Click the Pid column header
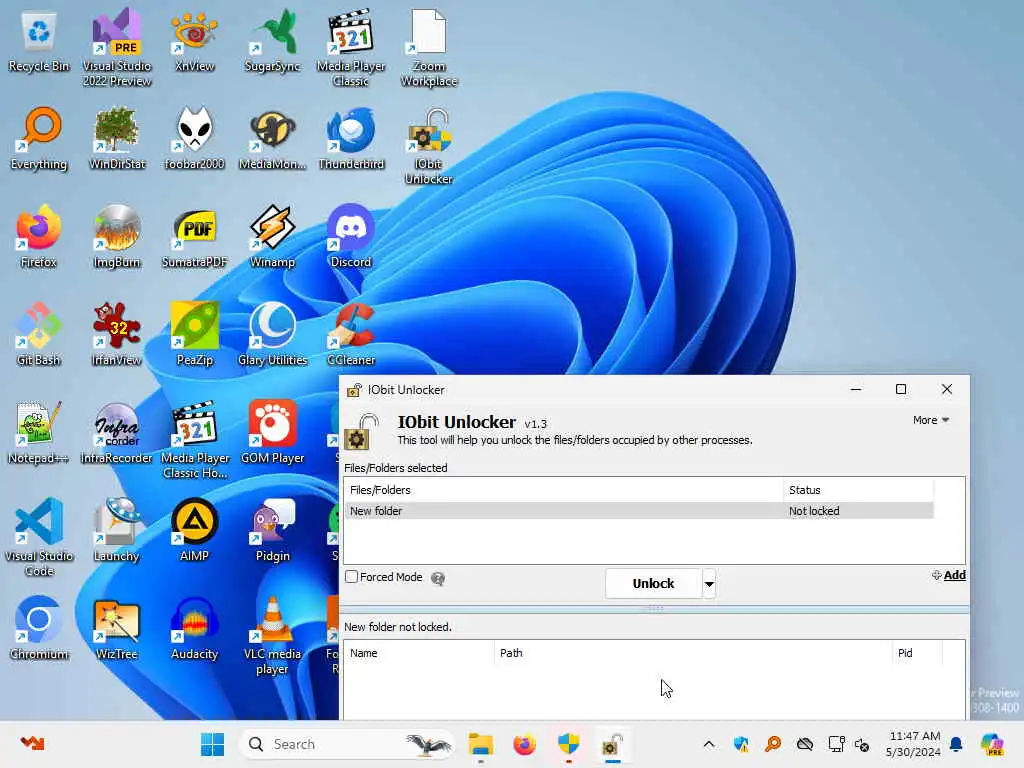 tap(917, 653)
